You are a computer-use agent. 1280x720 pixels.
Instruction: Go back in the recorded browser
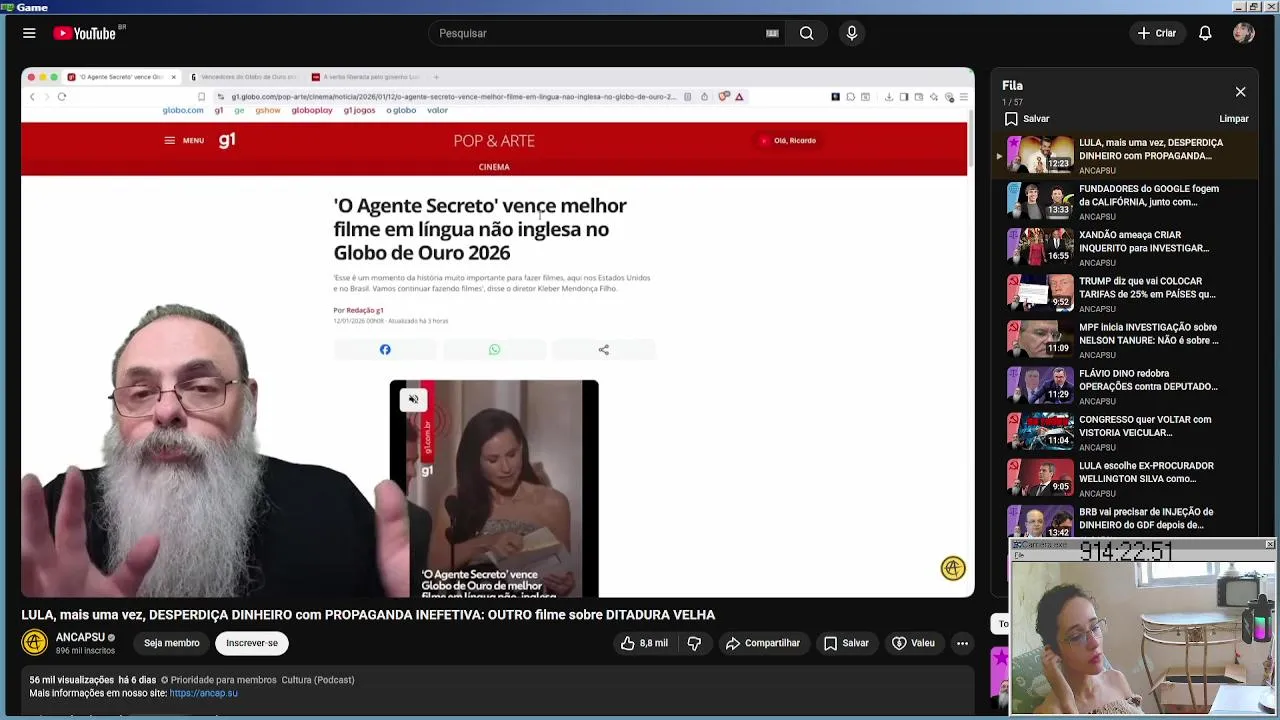click(32, 97)
